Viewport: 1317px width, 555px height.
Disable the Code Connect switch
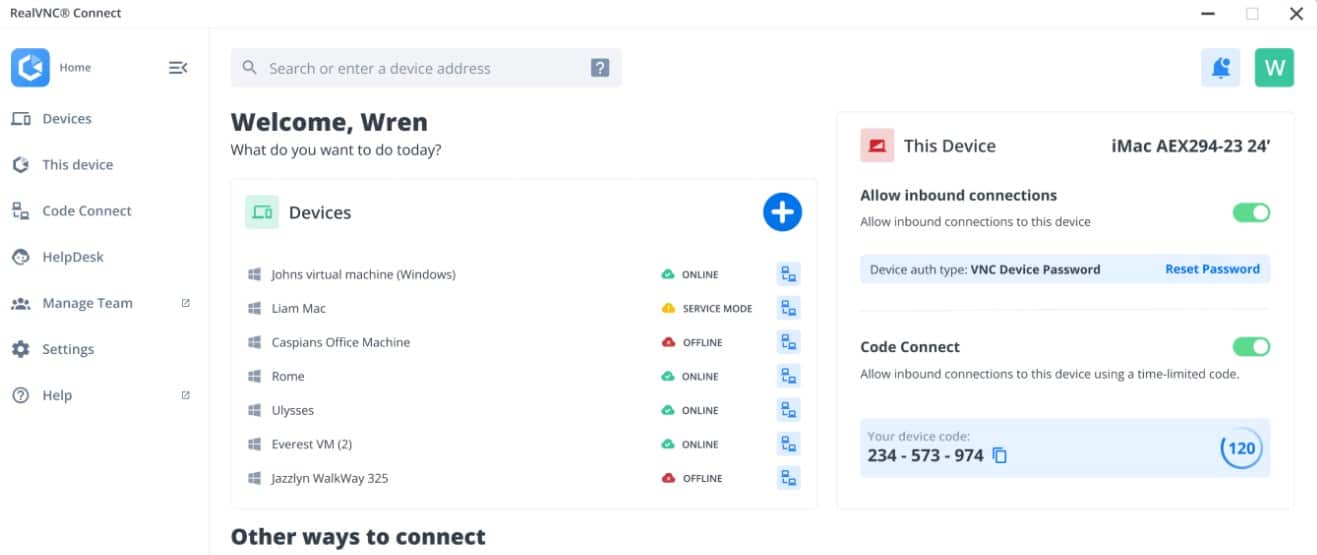coord(1251,347)
